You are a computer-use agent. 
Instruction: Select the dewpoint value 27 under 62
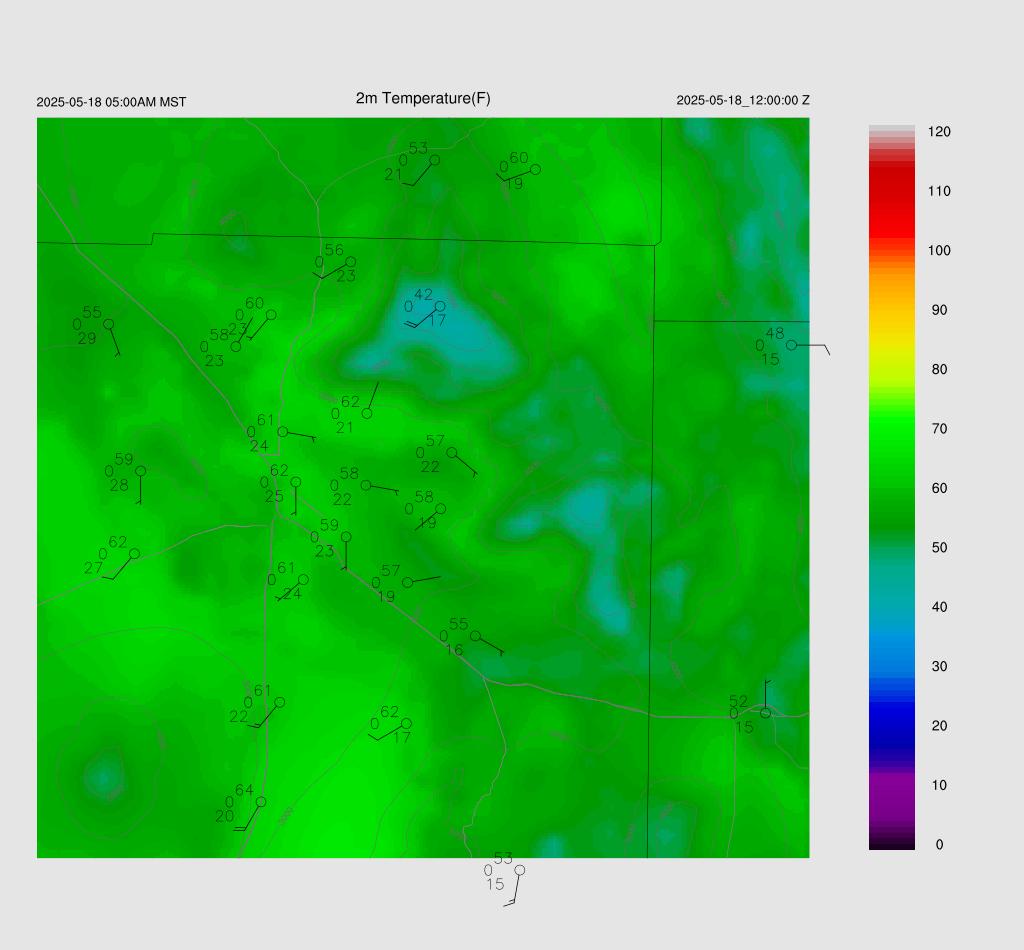point(93,568)
